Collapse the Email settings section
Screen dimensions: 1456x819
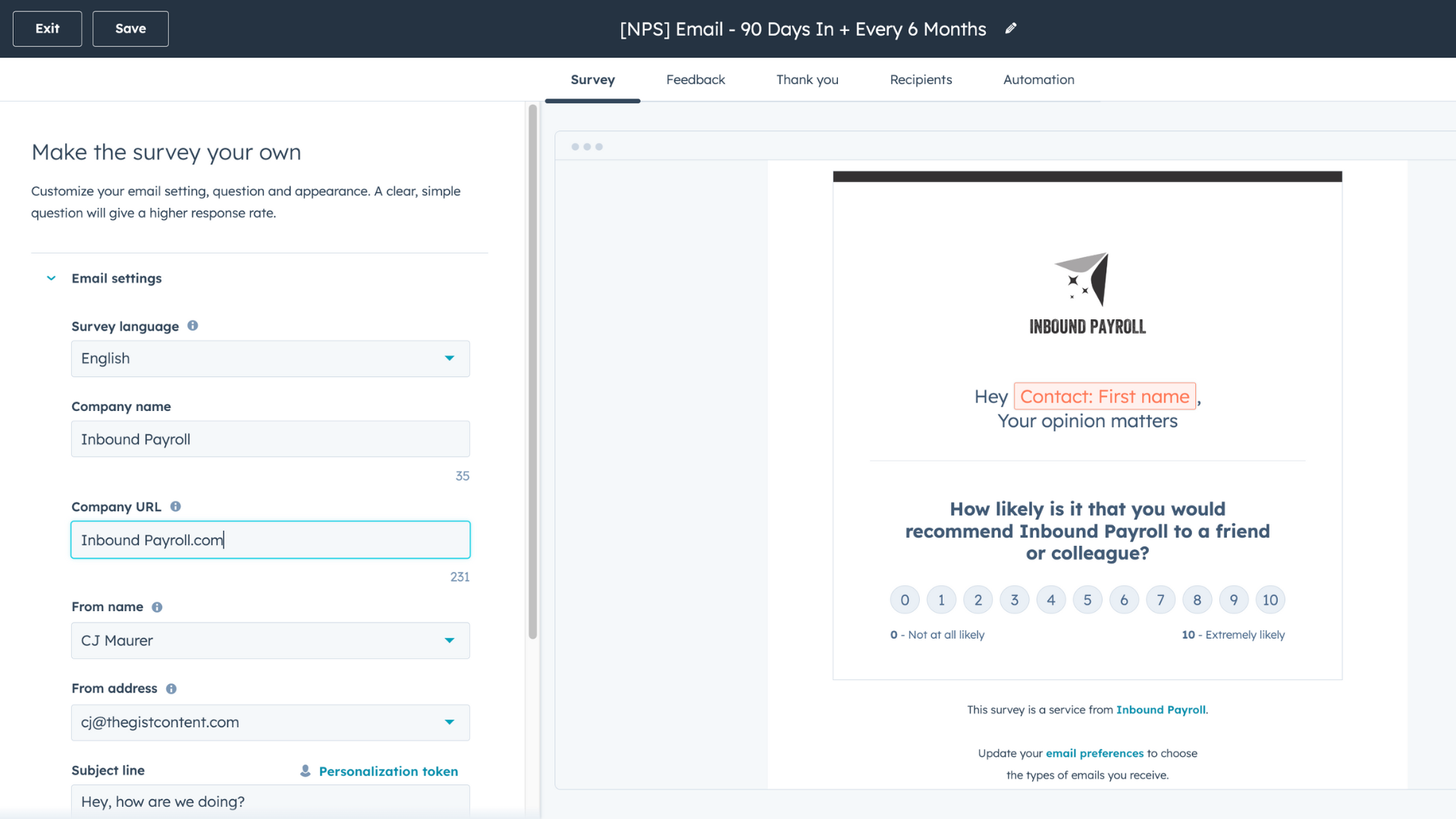point(51,278)
